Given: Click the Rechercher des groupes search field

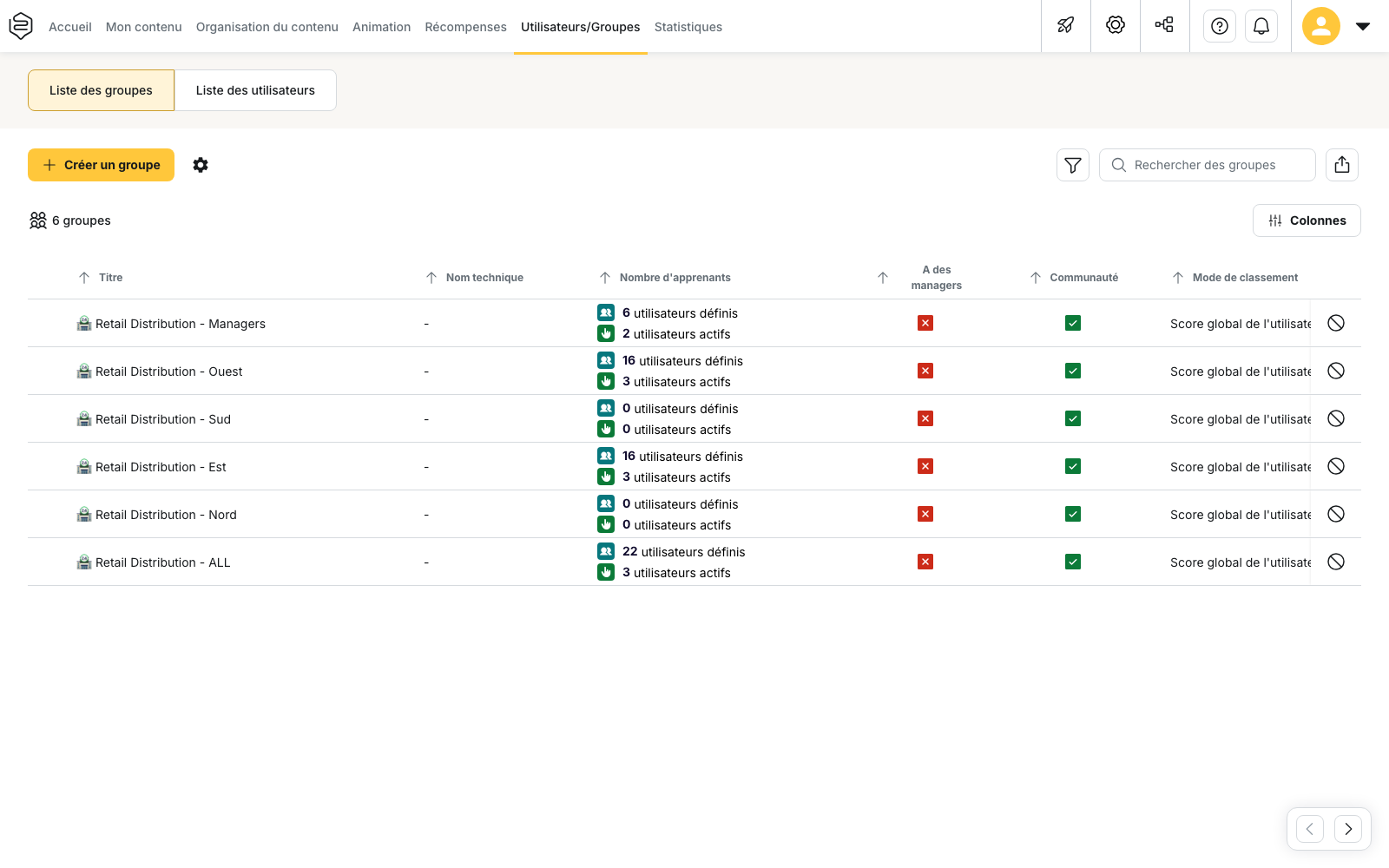Looking at the screenshot, I should [1208, 165].
